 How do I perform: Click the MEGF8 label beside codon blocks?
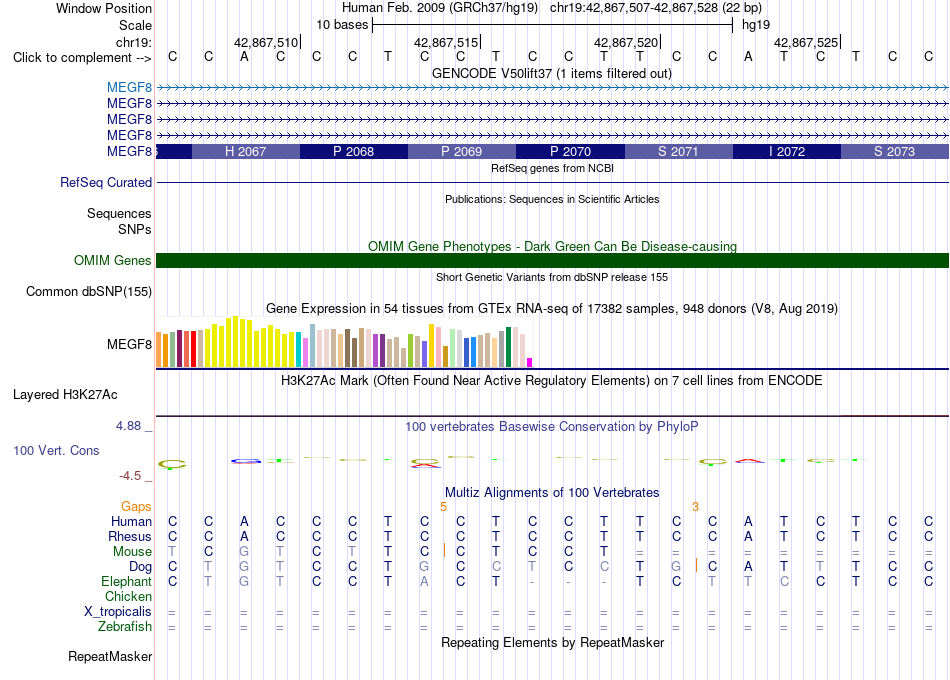click(x=130, y=152)
